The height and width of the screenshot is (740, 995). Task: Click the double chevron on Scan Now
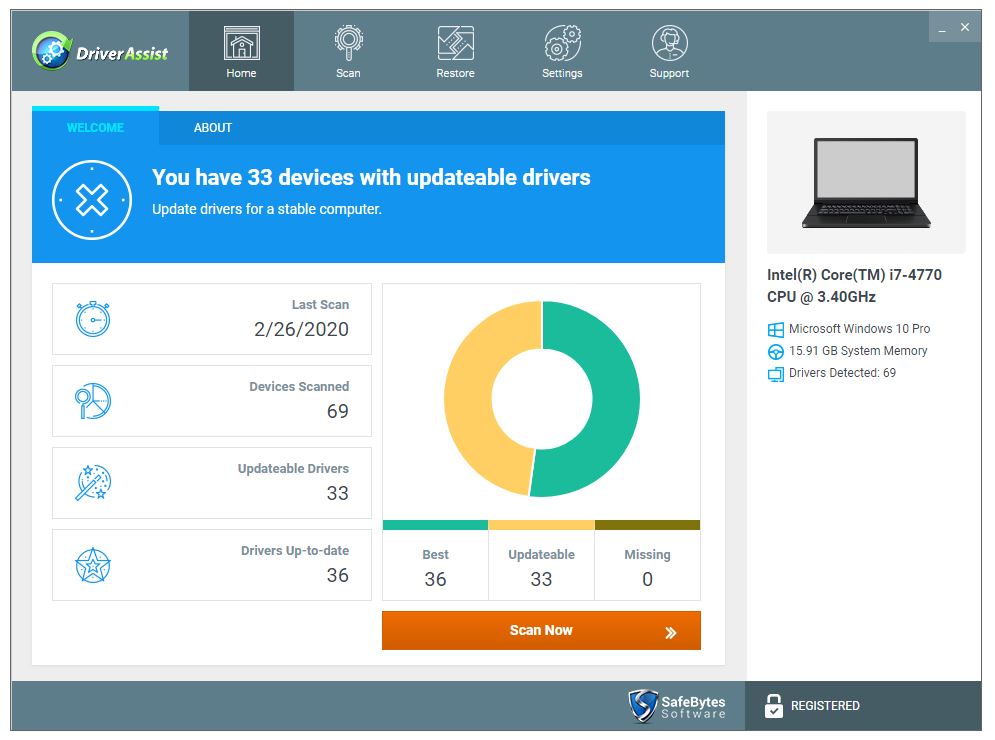(x=671, y=632)
